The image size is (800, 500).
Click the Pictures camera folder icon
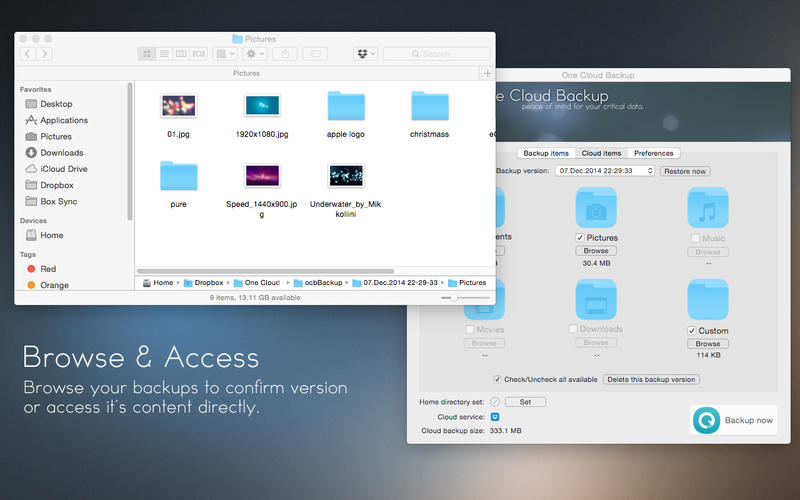tap(596, 208)
